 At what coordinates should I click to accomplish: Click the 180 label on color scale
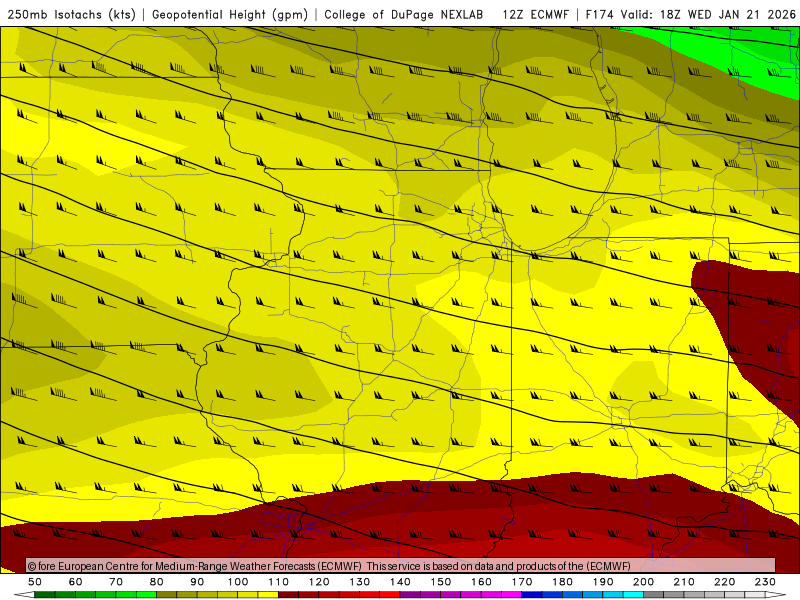(562, 582)
